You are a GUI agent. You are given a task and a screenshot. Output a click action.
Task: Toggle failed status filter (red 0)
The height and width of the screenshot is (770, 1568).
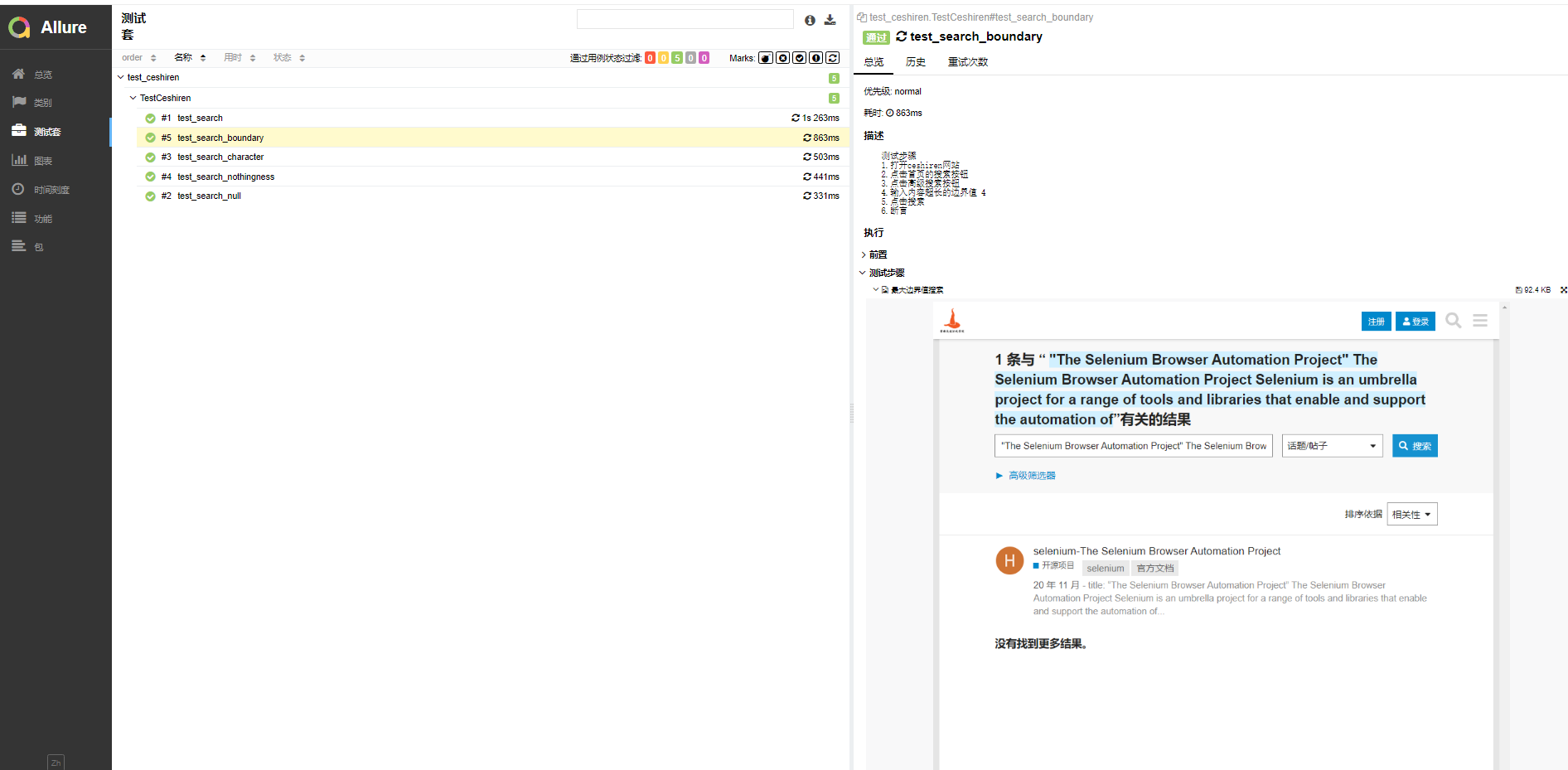[650, 58]
